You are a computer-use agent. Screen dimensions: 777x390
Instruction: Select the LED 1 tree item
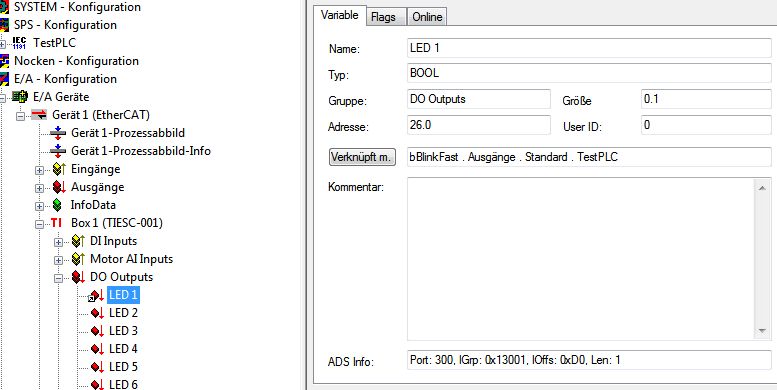tap(123, 295)
